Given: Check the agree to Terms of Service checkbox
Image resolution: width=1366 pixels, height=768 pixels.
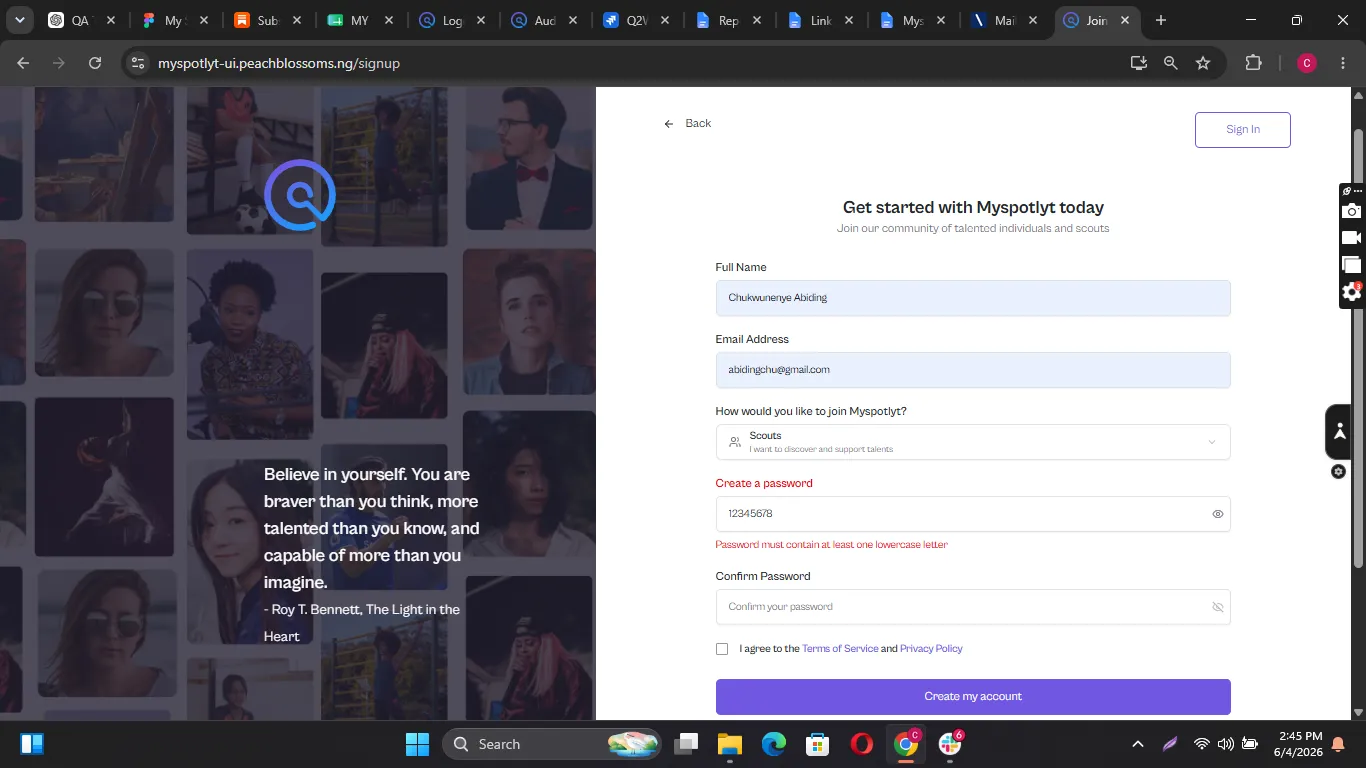Looking at the screenshot, I should coord(722,649).
